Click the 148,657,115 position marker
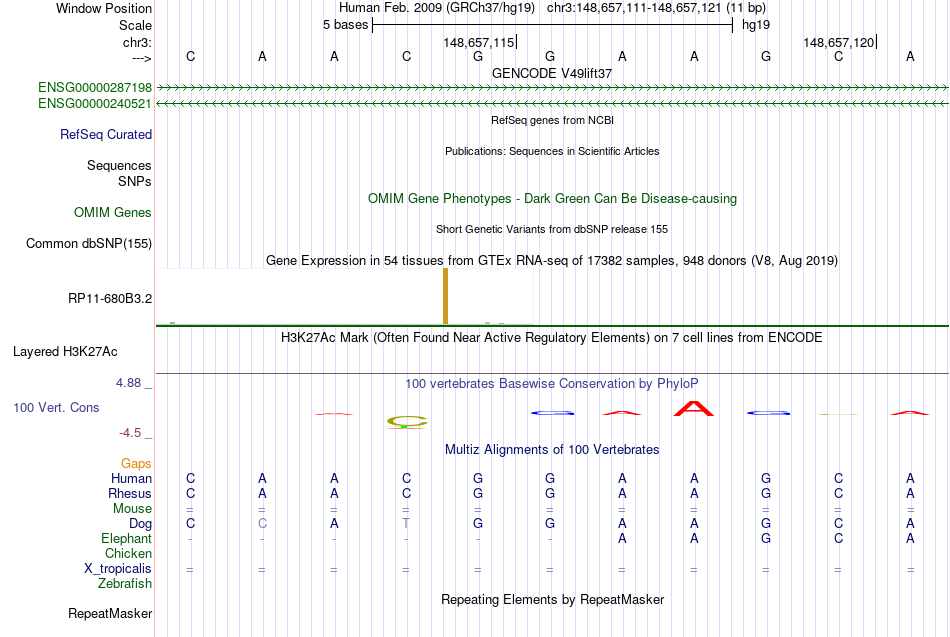 [x=480, y=42]
